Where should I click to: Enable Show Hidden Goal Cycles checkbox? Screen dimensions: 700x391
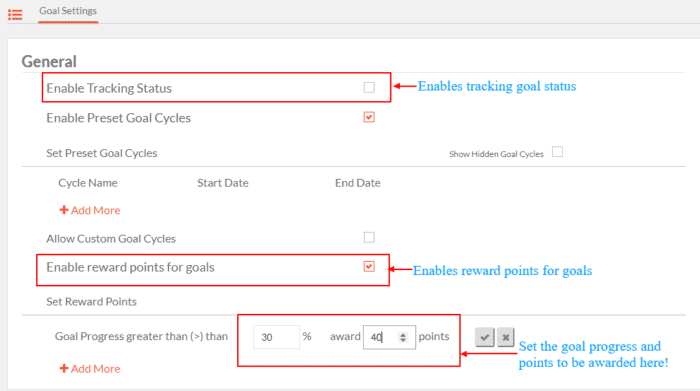[557, 152]
